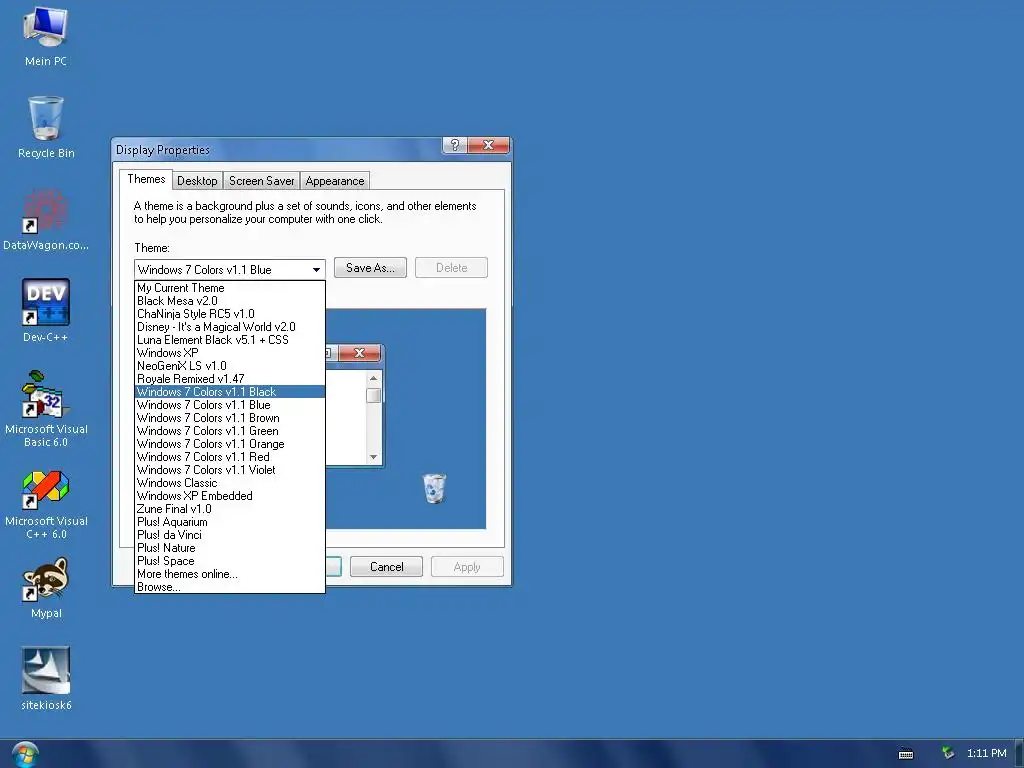Select More themes online... entry
The height and width of the screenshot is (768, 1024).
(x=230, y=574)
